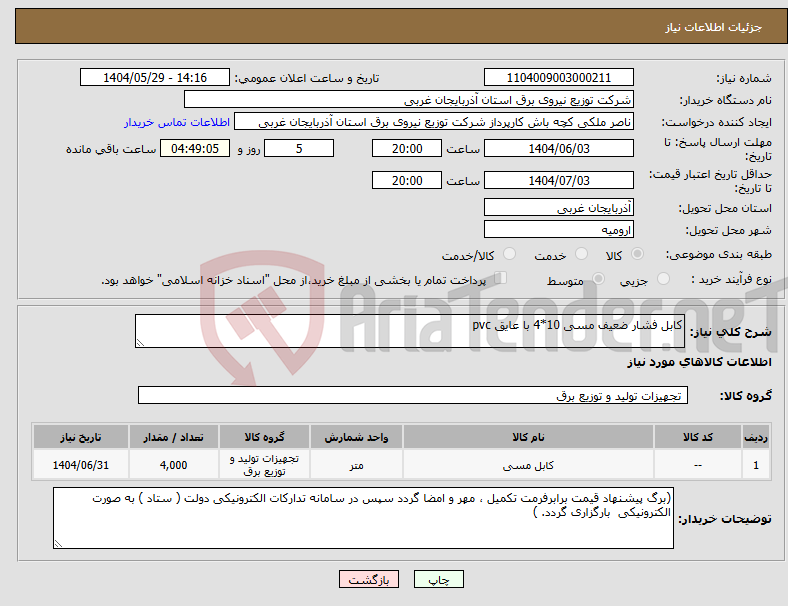Select the کالا/خدمت radio button
This screenshot has width=788, height=606.
point(510,254)
